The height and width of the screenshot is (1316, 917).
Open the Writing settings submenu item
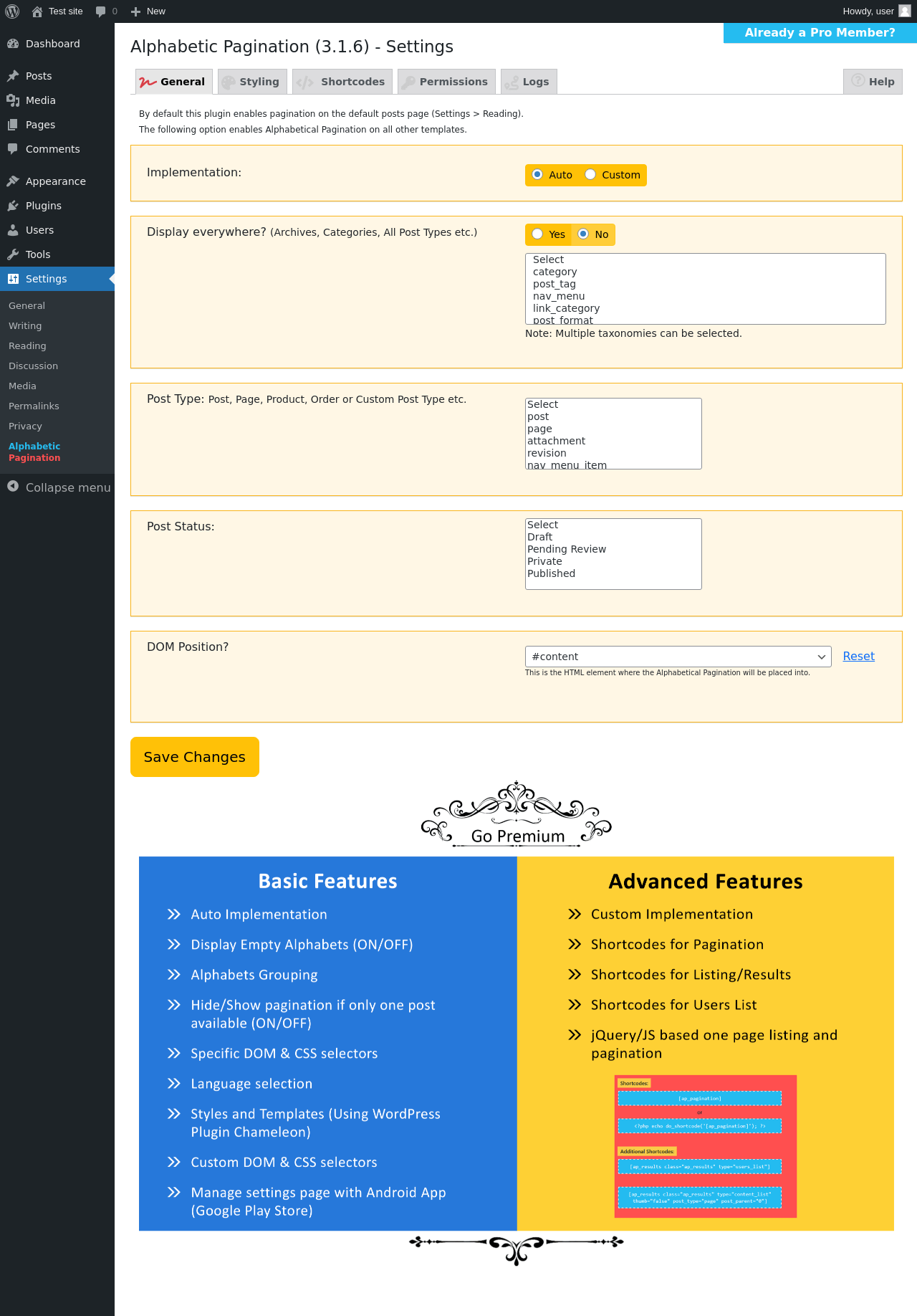25,325
